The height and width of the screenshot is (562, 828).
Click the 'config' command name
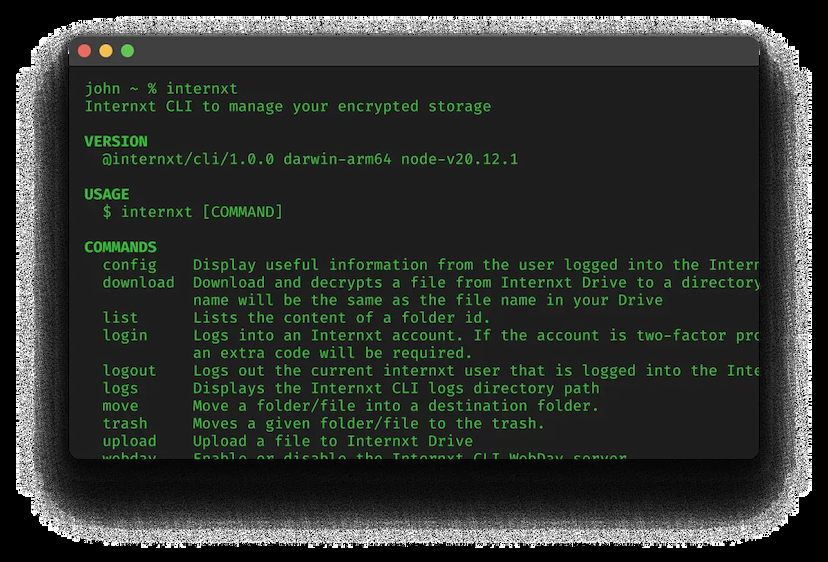129,265
